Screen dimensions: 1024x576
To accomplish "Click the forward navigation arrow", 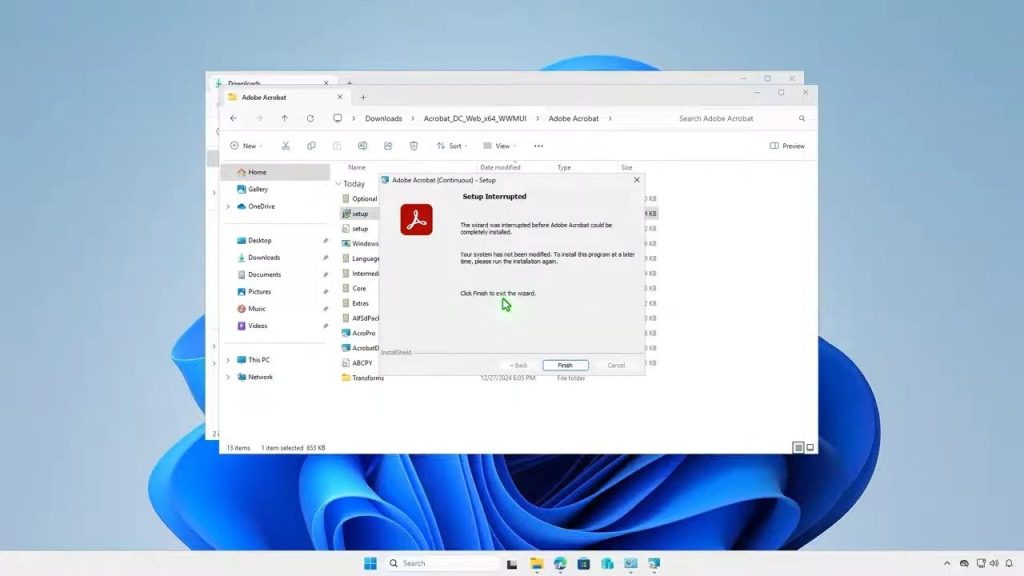I will click(259, 118).
